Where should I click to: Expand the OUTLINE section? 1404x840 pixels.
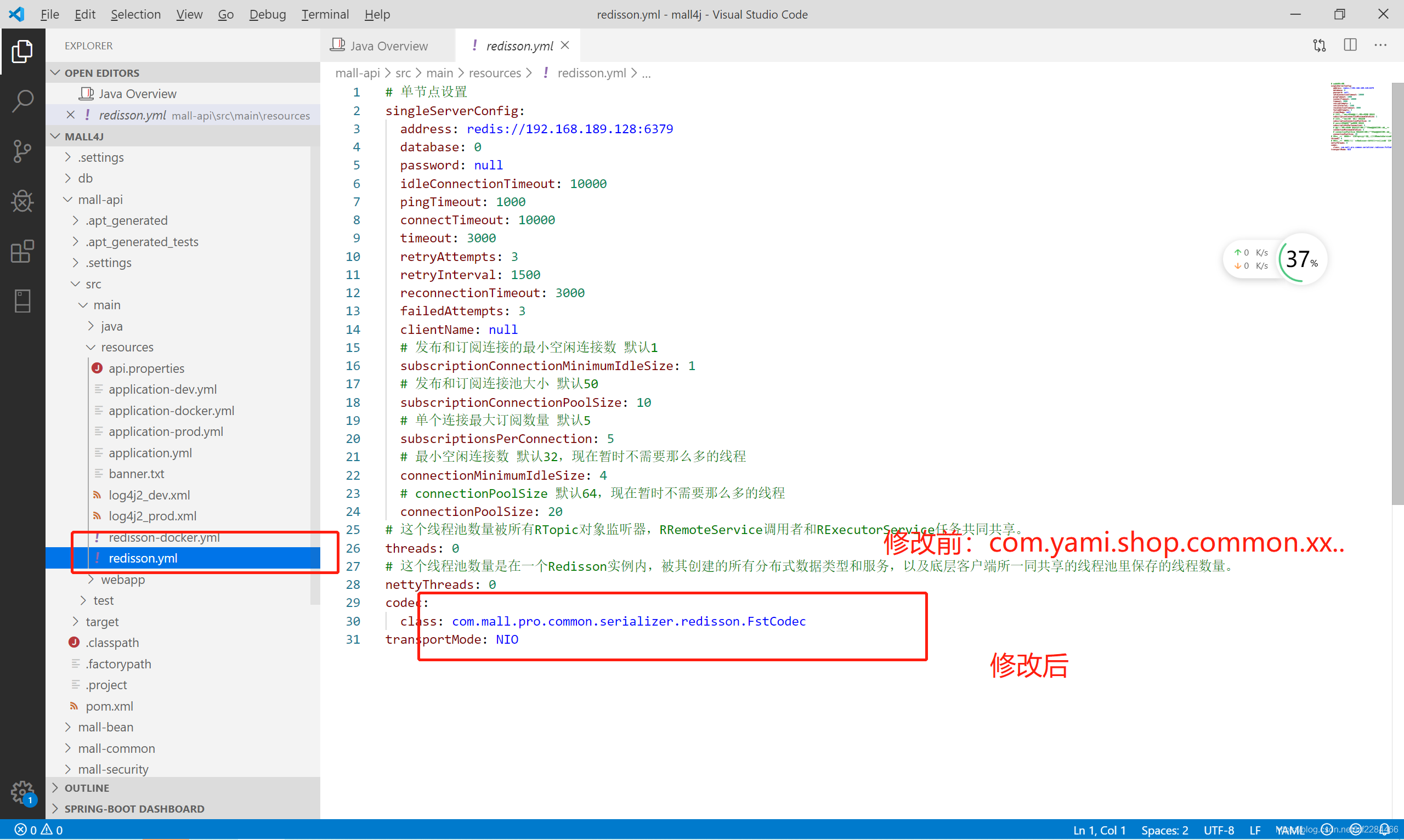pyautogui.click(x=86, y=787)
